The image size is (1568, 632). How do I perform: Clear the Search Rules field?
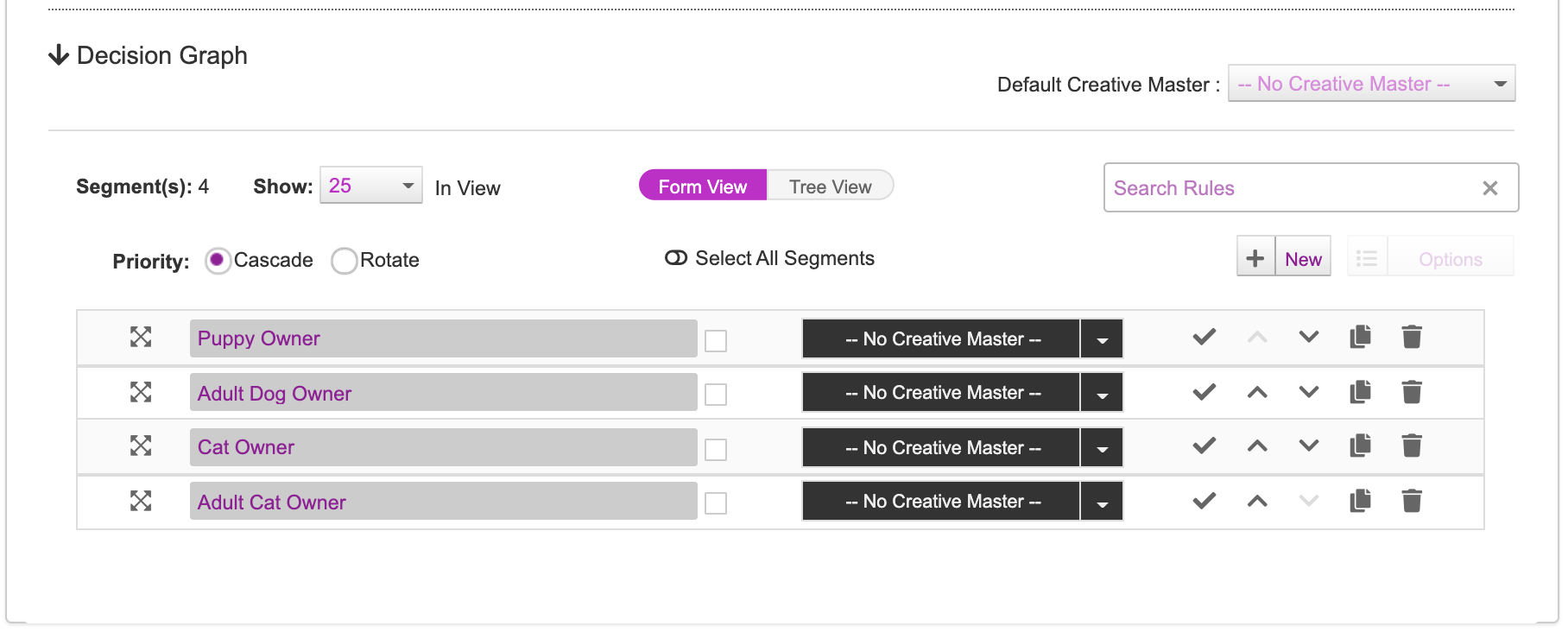[1489, 188]
